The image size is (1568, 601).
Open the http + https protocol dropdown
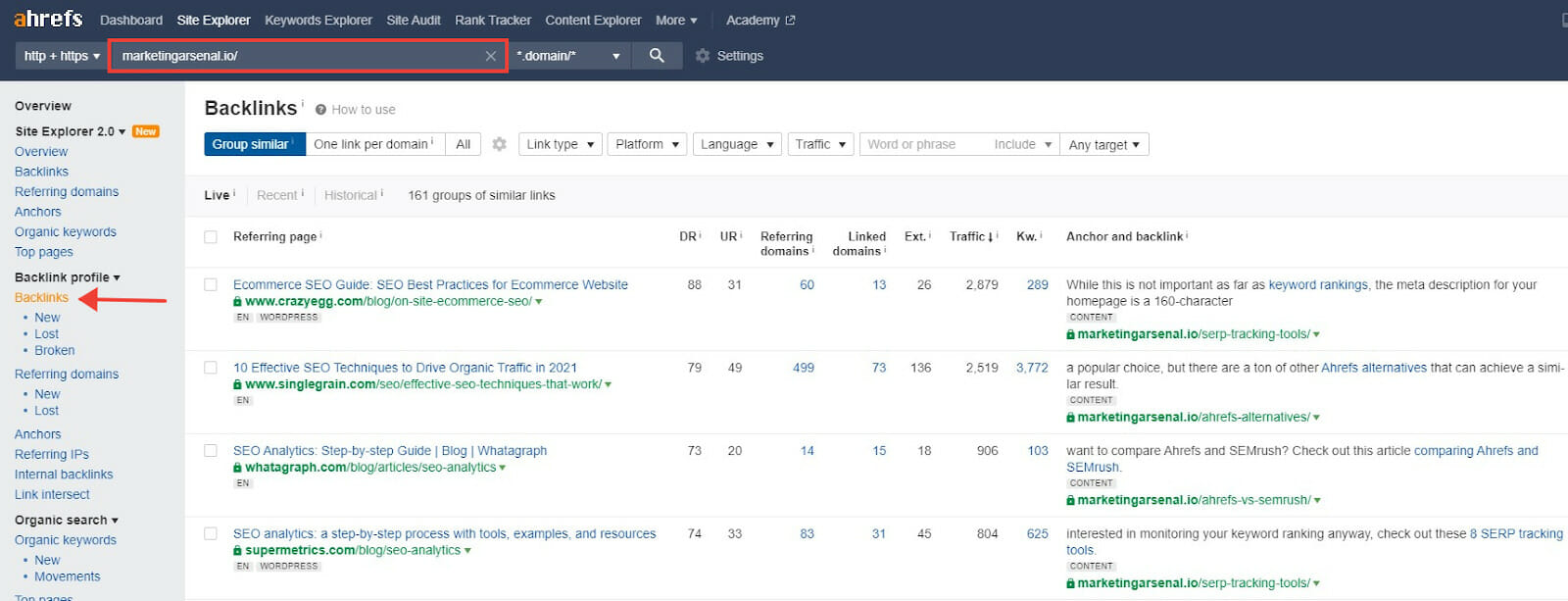click(62, 56)
